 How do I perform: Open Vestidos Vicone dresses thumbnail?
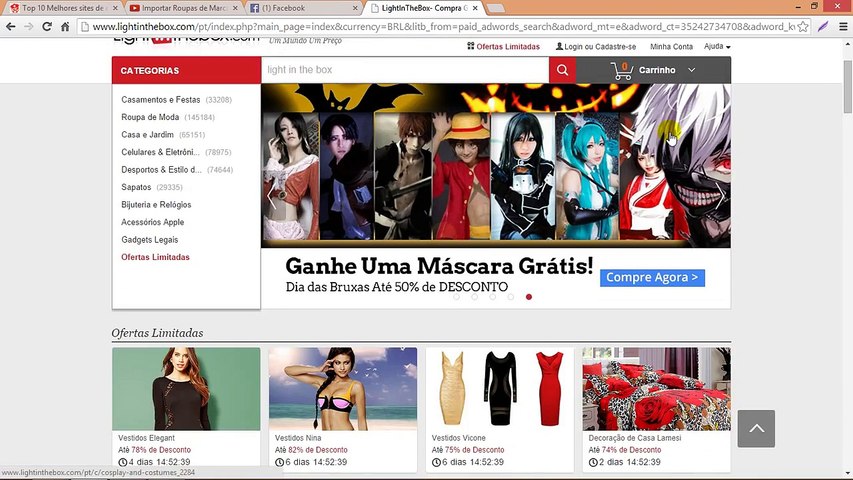click(x=499, y=389)
